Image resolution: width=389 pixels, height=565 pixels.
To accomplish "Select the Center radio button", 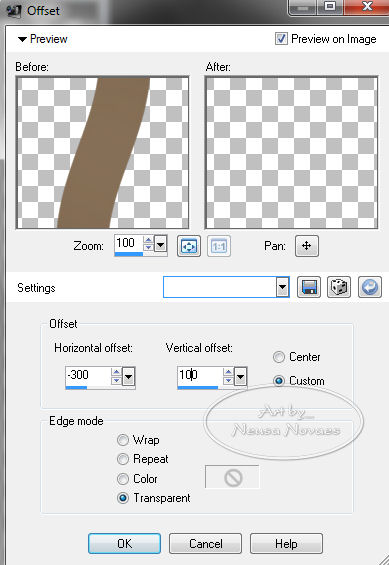I will [x=278, y=357].
